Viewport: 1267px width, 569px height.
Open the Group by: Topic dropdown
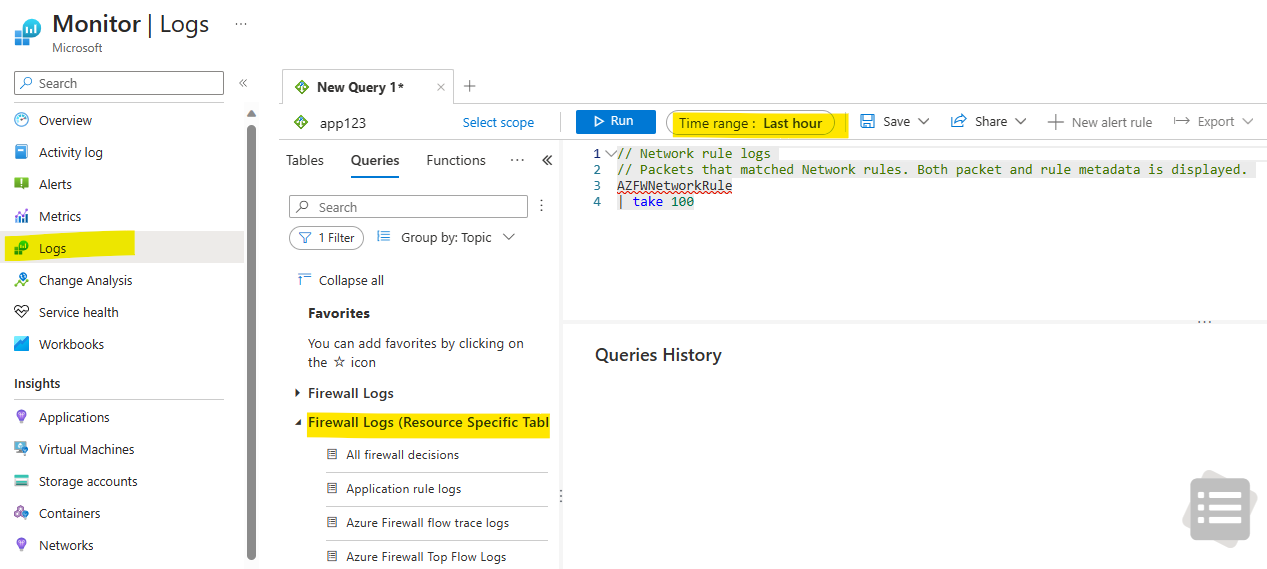point(446,237)
